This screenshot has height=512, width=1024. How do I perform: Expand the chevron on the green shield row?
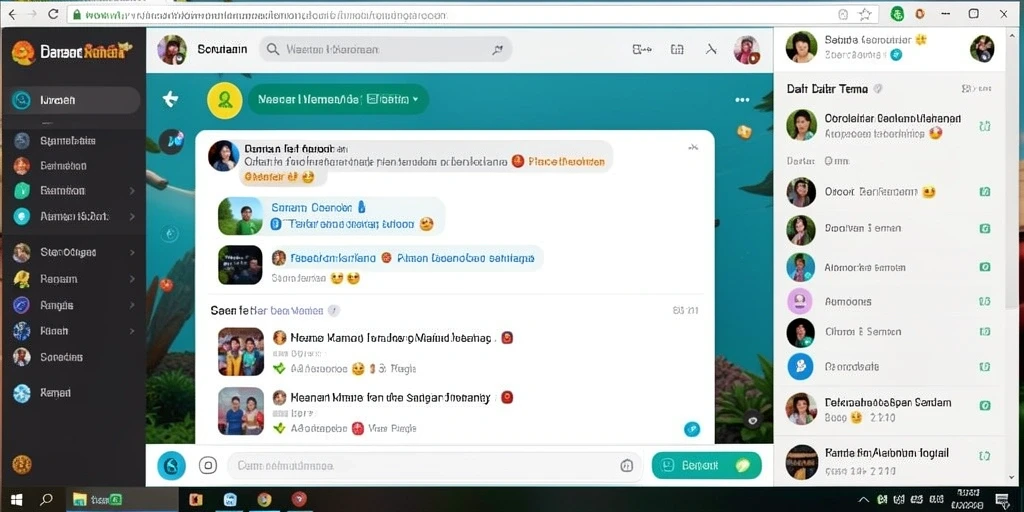click(132, 191)
